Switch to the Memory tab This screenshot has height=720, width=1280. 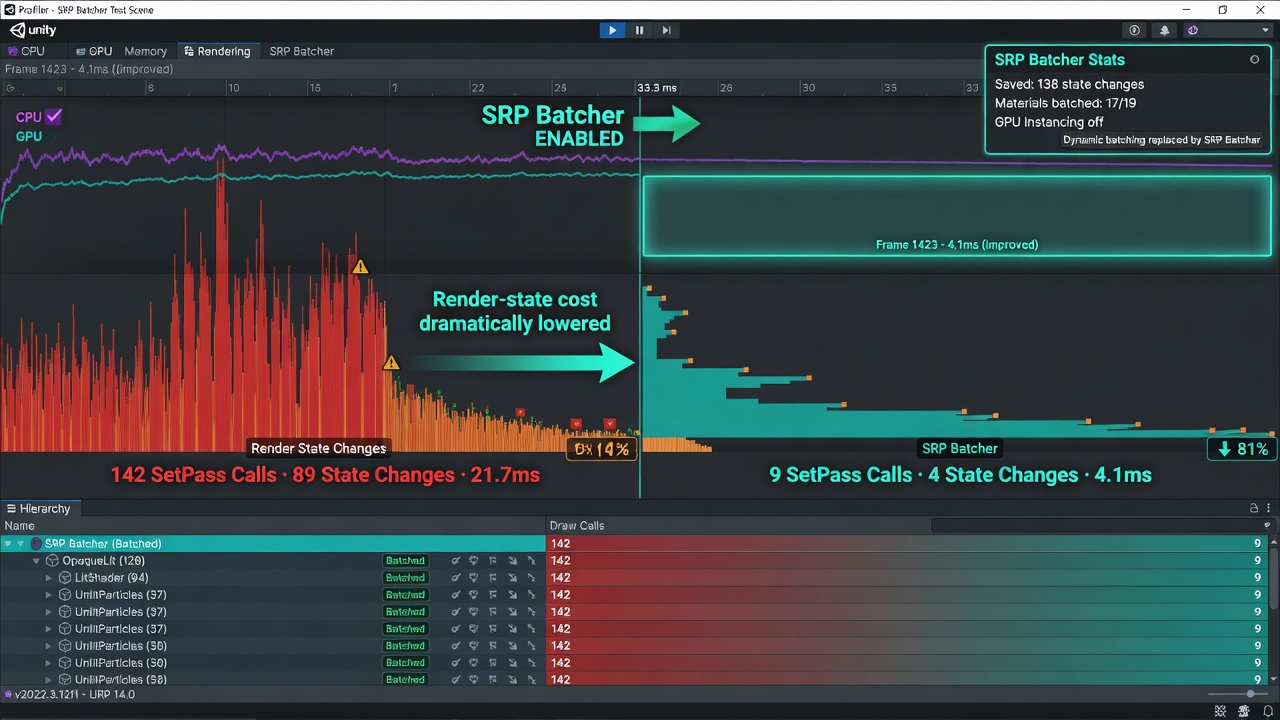click(146, 51)
